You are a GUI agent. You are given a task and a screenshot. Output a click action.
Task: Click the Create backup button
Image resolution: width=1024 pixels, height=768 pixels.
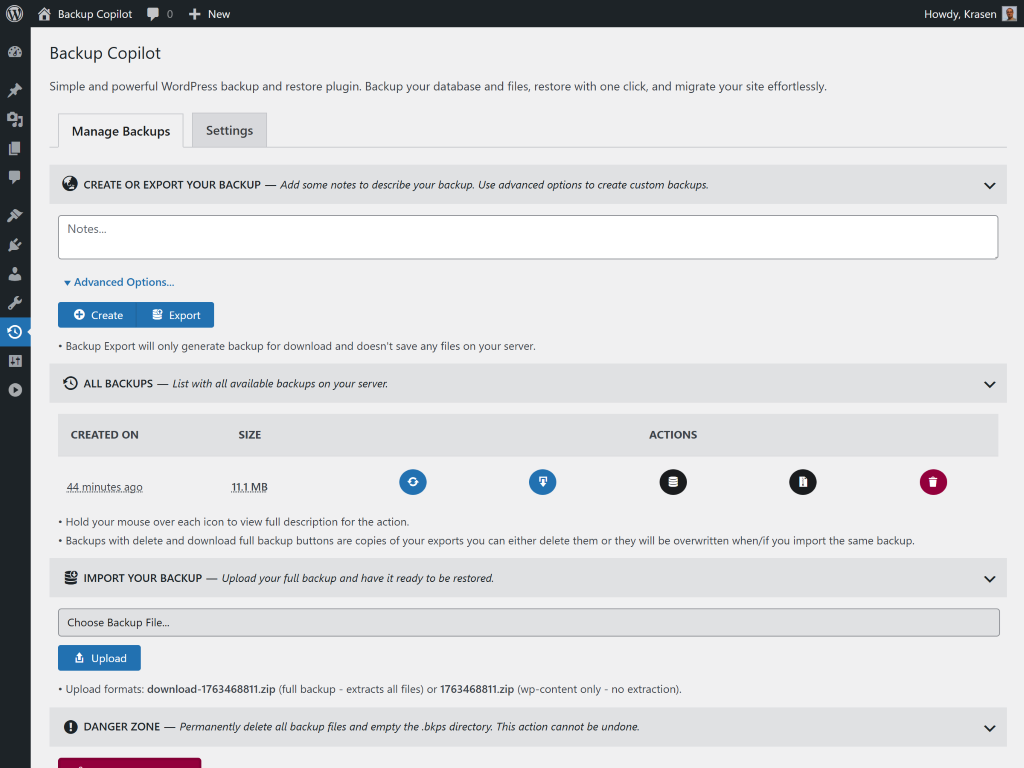pos(97,315)
